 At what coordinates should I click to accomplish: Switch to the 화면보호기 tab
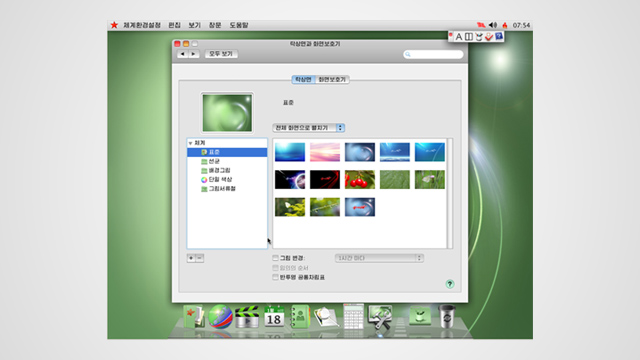332,80
